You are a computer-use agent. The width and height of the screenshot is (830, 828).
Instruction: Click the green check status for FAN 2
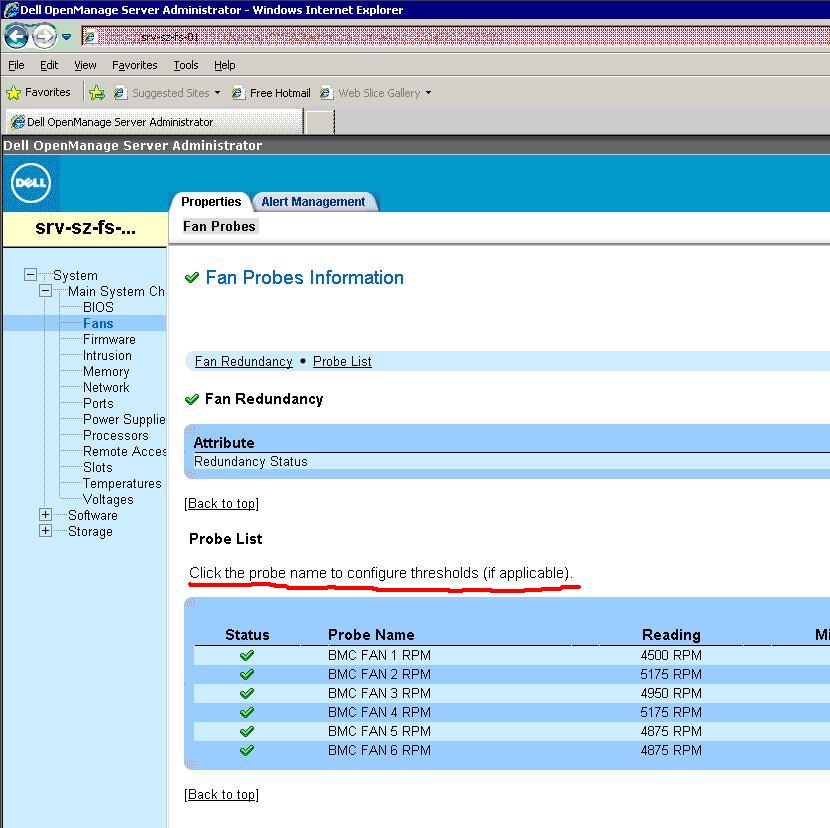click(247, 674)
